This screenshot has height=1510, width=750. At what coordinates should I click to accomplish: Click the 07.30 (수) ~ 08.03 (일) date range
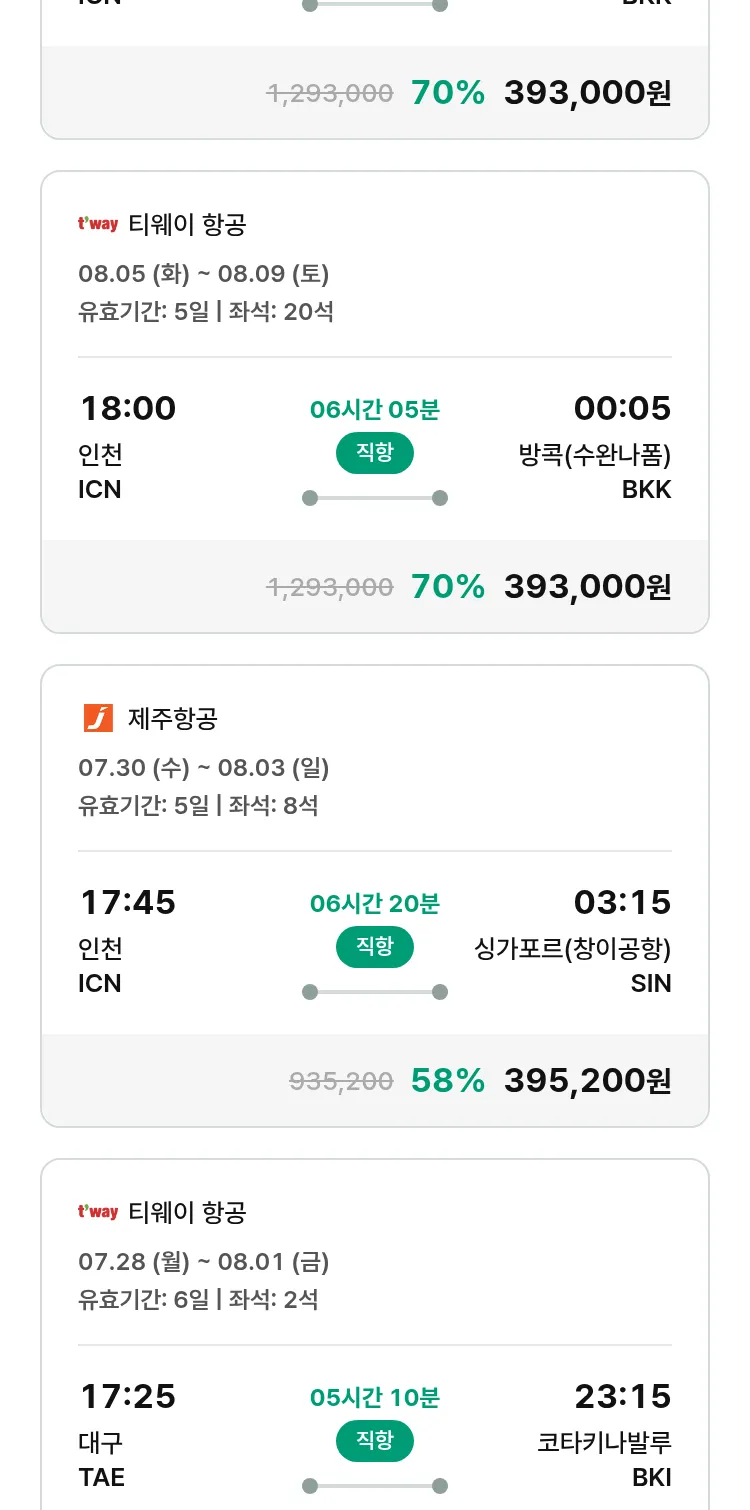(x=203, y=768)
